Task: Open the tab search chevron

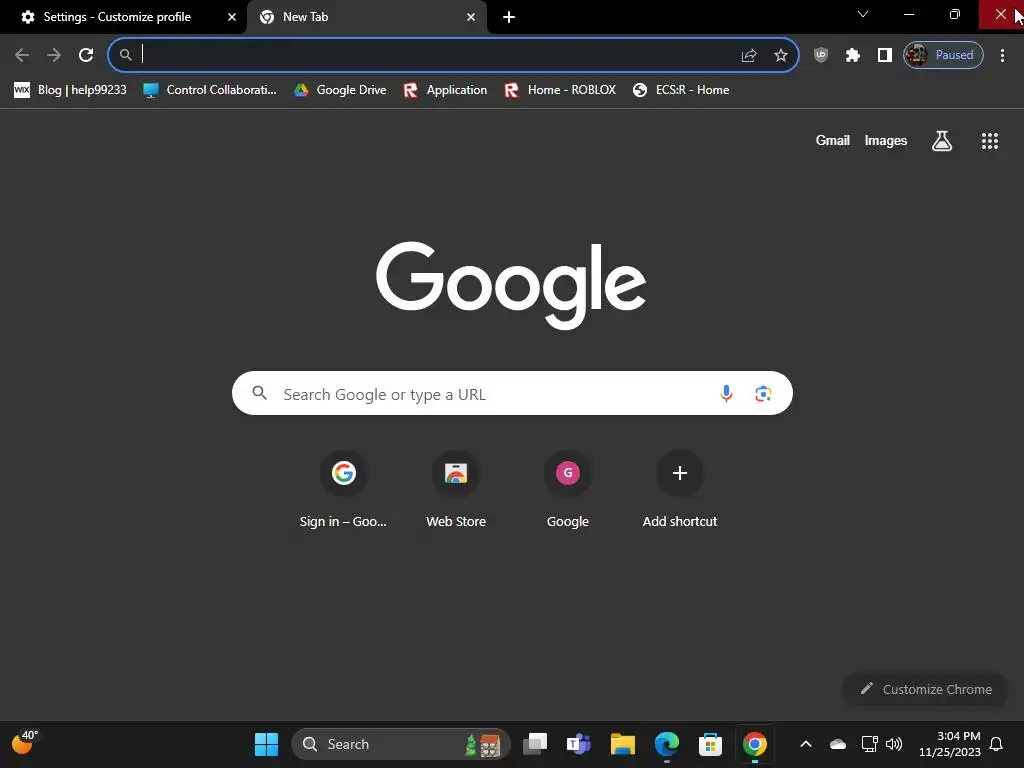Action: [863, 14]
